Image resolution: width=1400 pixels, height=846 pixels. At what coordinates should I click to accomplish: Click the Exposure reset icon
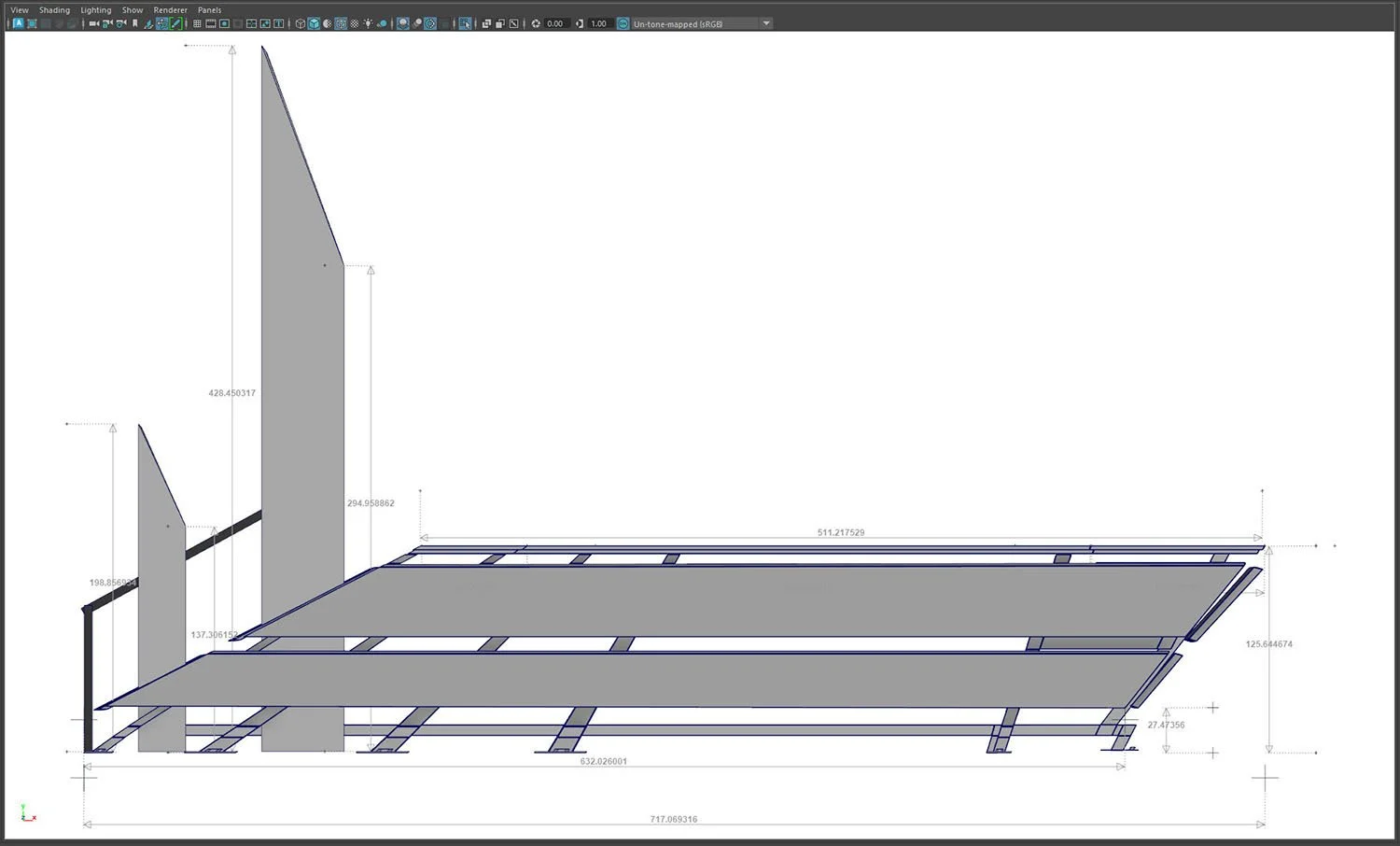(x=536, y=23)
